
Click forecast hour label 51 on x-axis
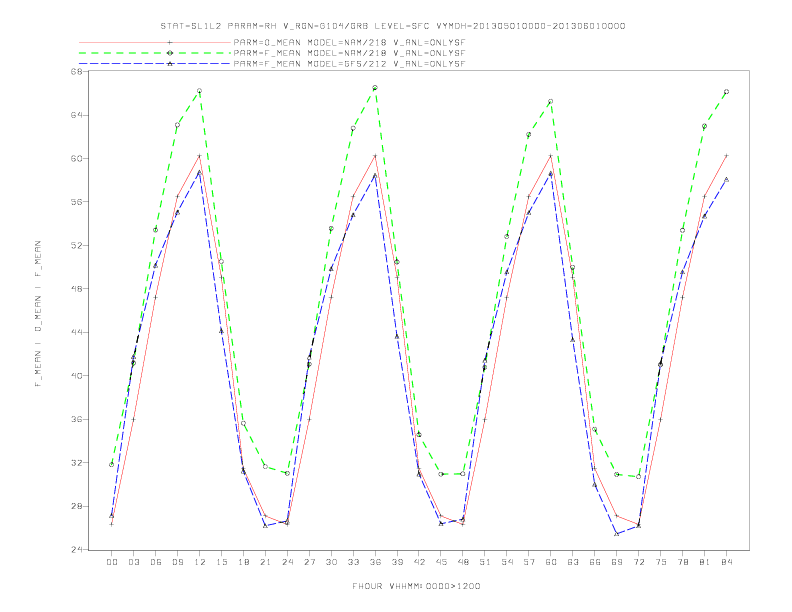485,562
